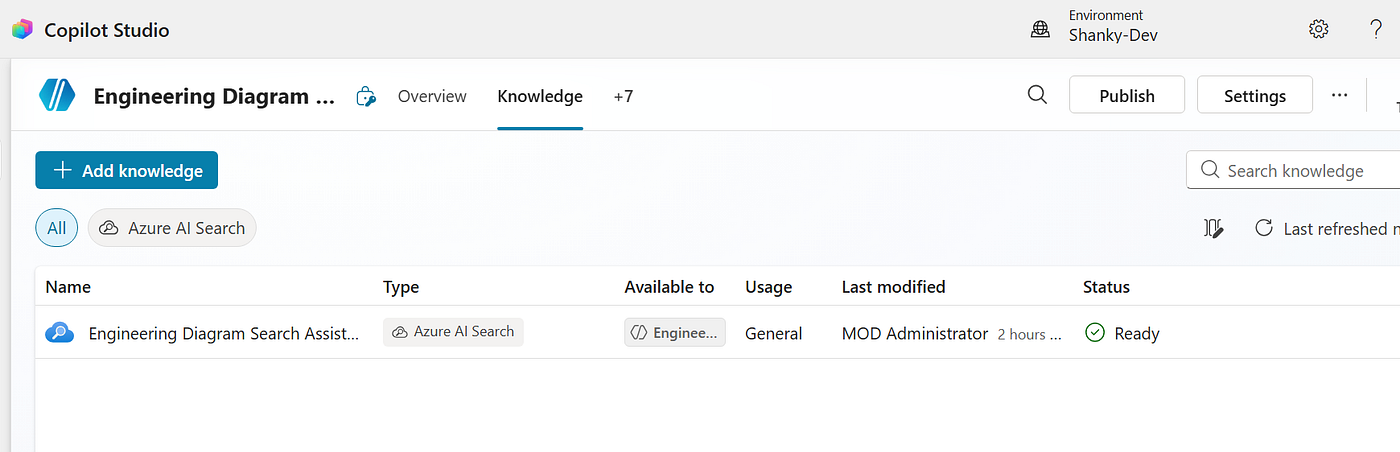The height and width of the screenshot is (452, 1400).
Task: Click the General usage cell
Action: pos(773,334)
